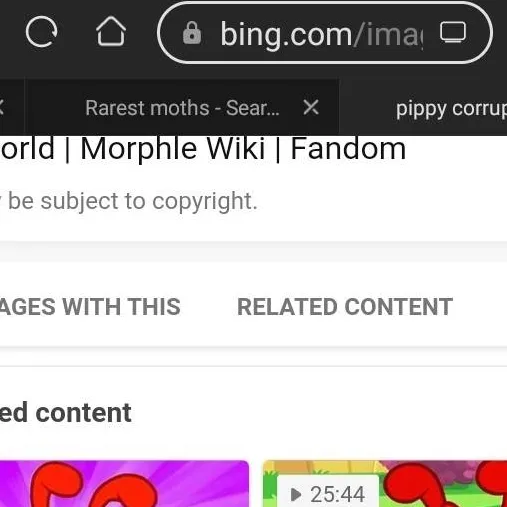The width and height of the screenshot is (507, 507).
Task: Open the green background video thumbnail
Action: (x=385, y=484)
